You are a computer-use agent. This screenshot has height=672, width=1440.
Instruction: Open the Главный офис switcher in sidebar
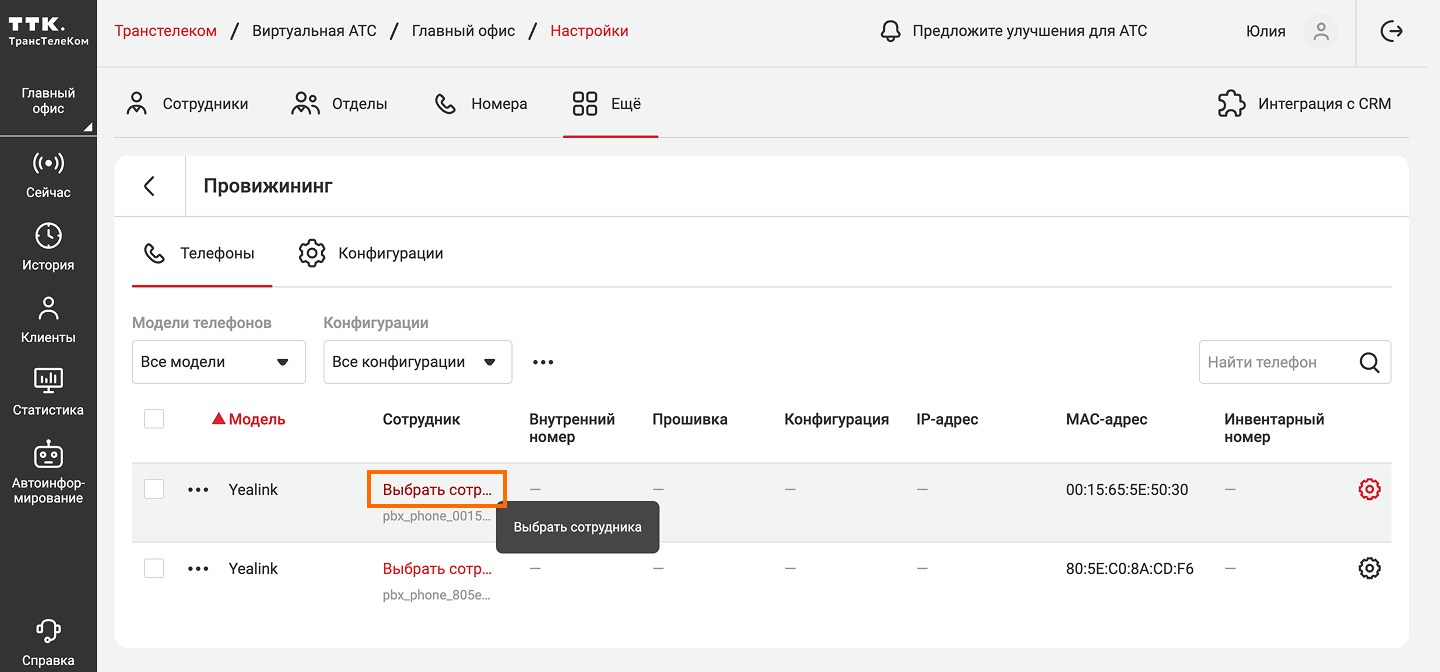(x=48, y=101)
